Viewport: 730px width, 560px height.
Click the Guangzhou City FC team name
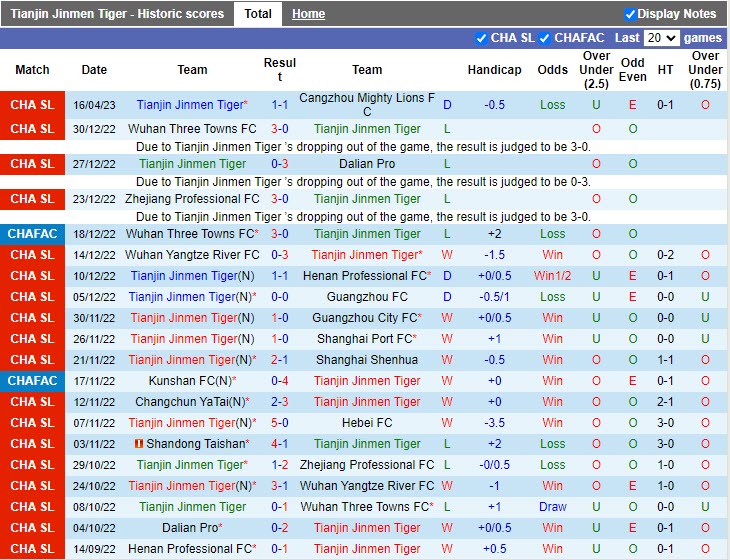[367, 318]
